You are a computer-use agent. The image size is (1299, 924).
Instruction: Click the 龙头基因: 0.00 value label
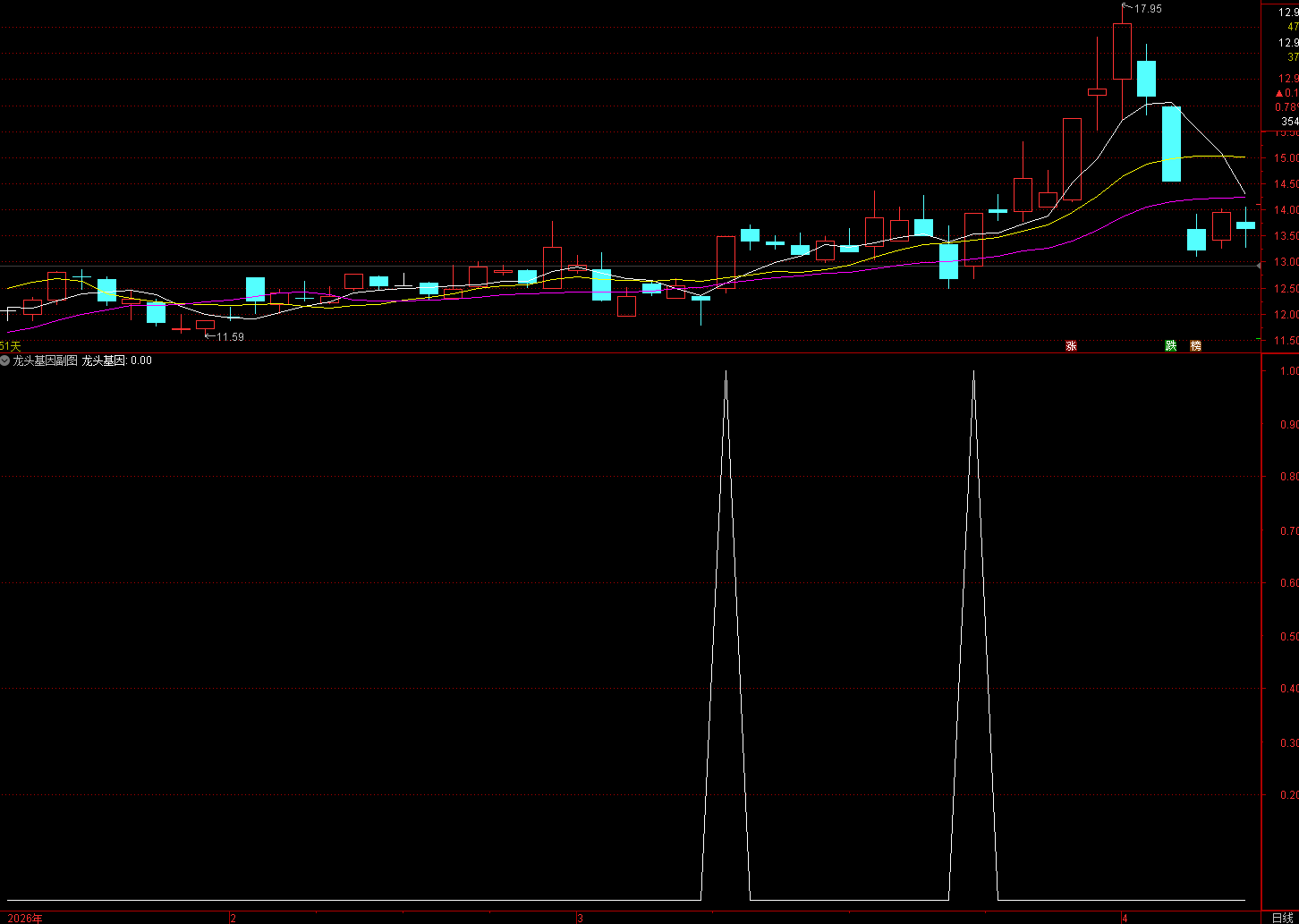click(x=116, y=360)
